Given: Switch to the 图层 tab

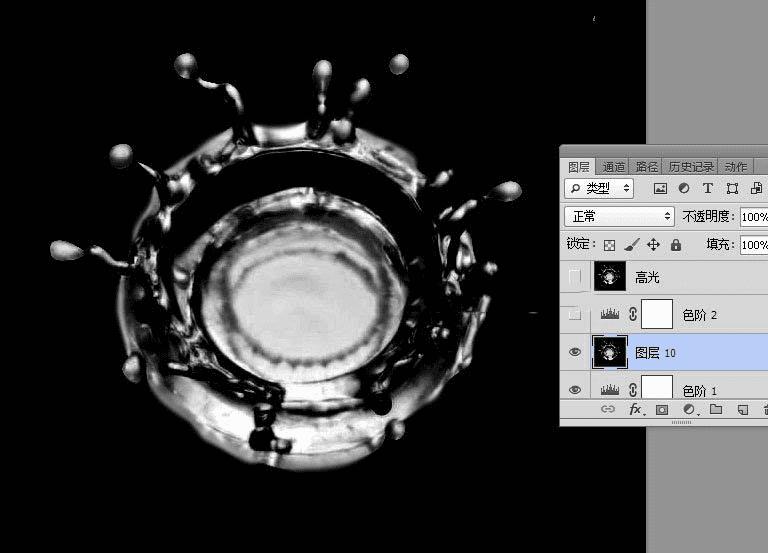Looking at the screenshot, I should point(578,167).
